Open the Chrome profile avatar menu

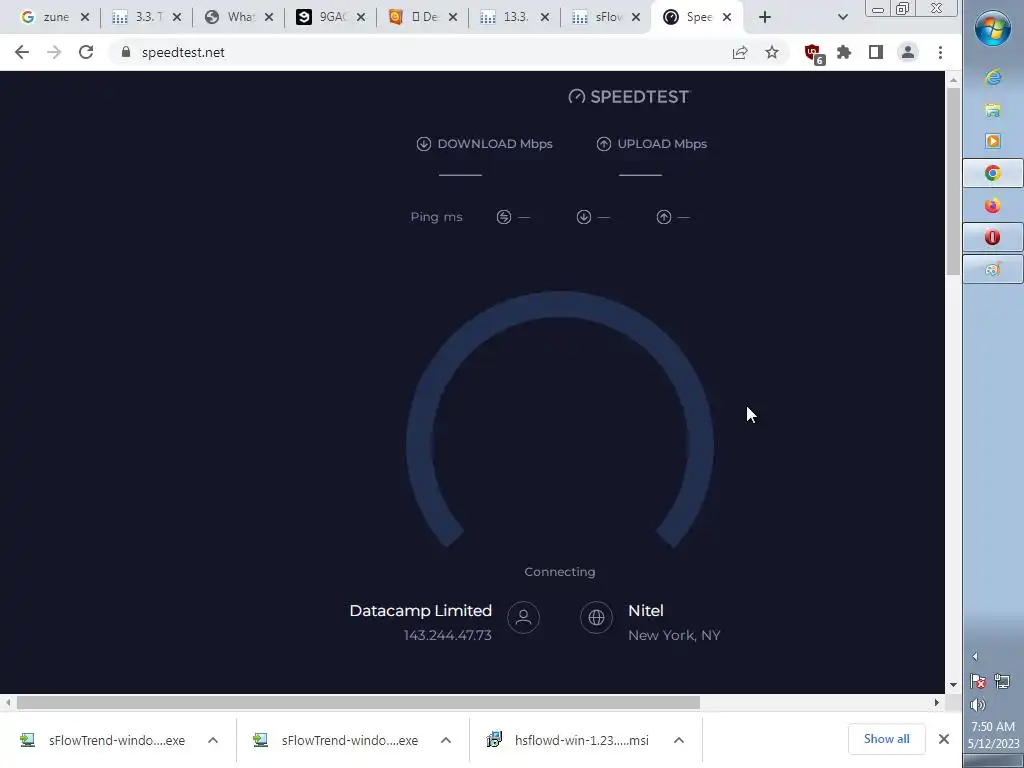908,52
